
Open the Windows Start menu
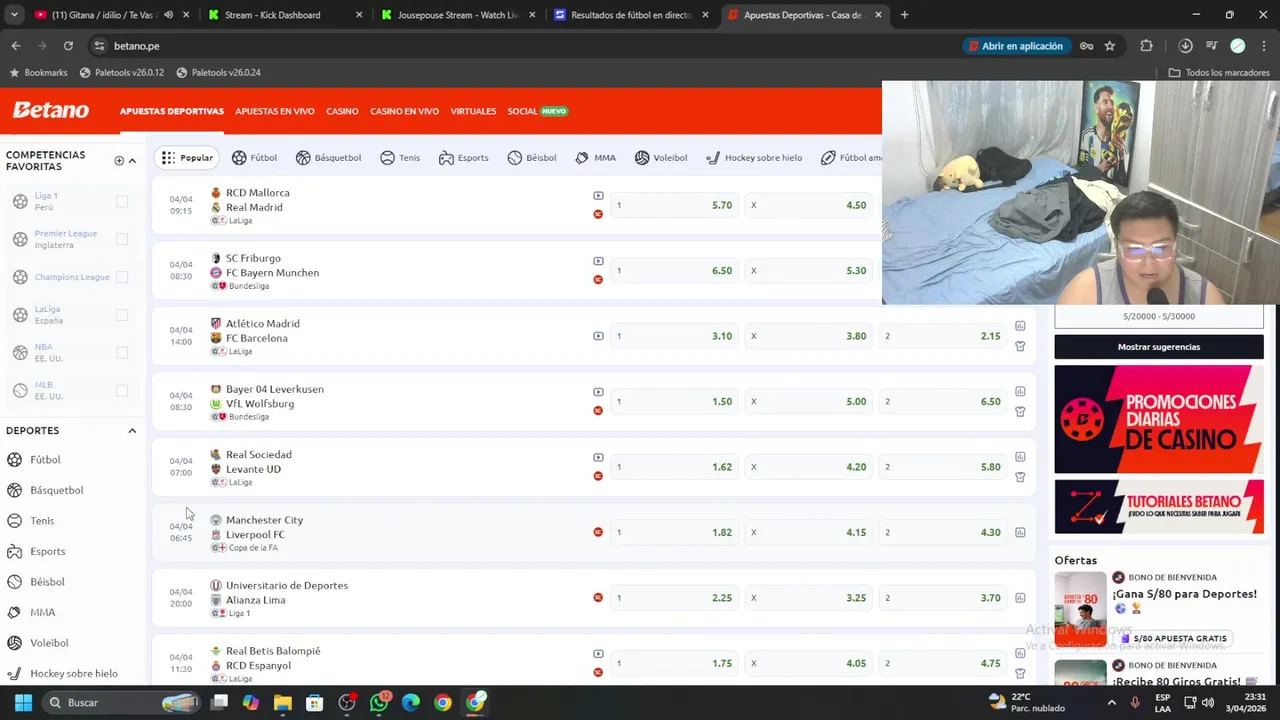23,703
